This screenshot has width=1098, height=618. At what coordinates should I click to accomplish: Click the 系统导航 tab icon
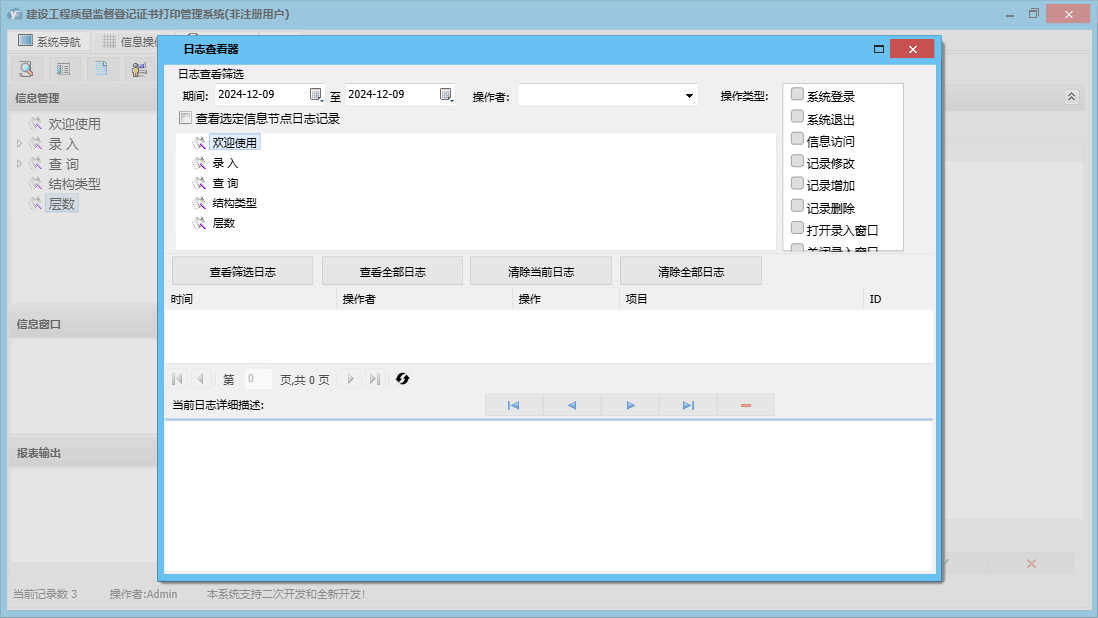click(x=25, y=41)
